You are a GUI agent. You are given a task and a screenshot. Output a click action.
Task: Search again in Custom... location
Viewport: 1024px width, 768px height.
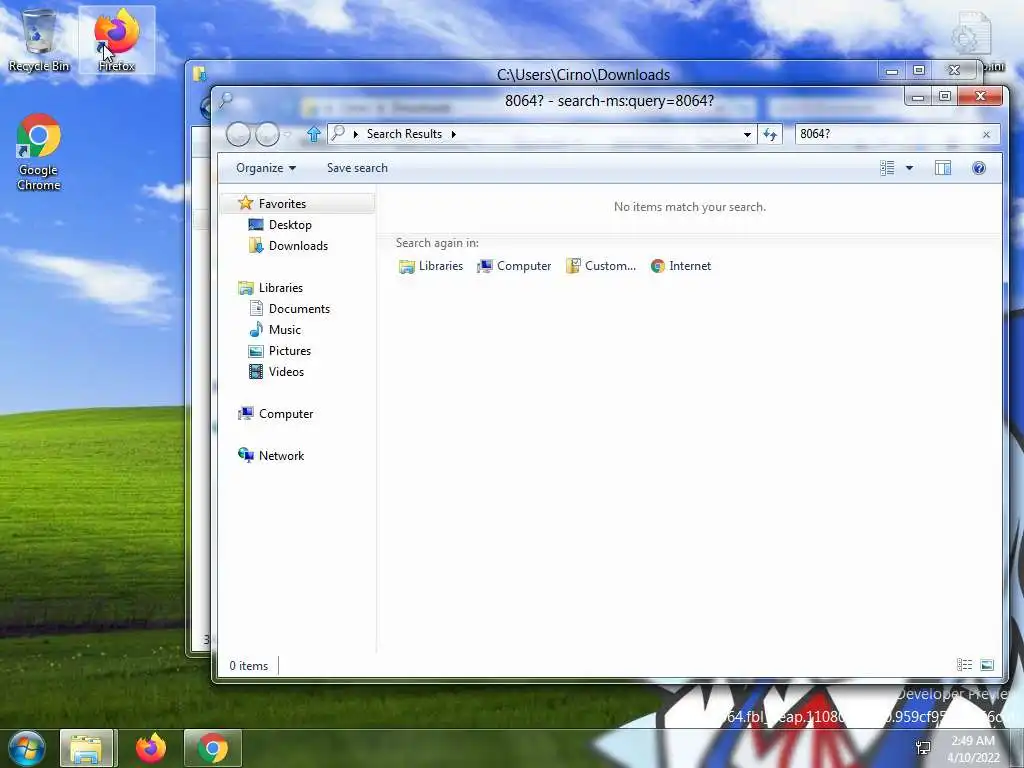point(601,266)
